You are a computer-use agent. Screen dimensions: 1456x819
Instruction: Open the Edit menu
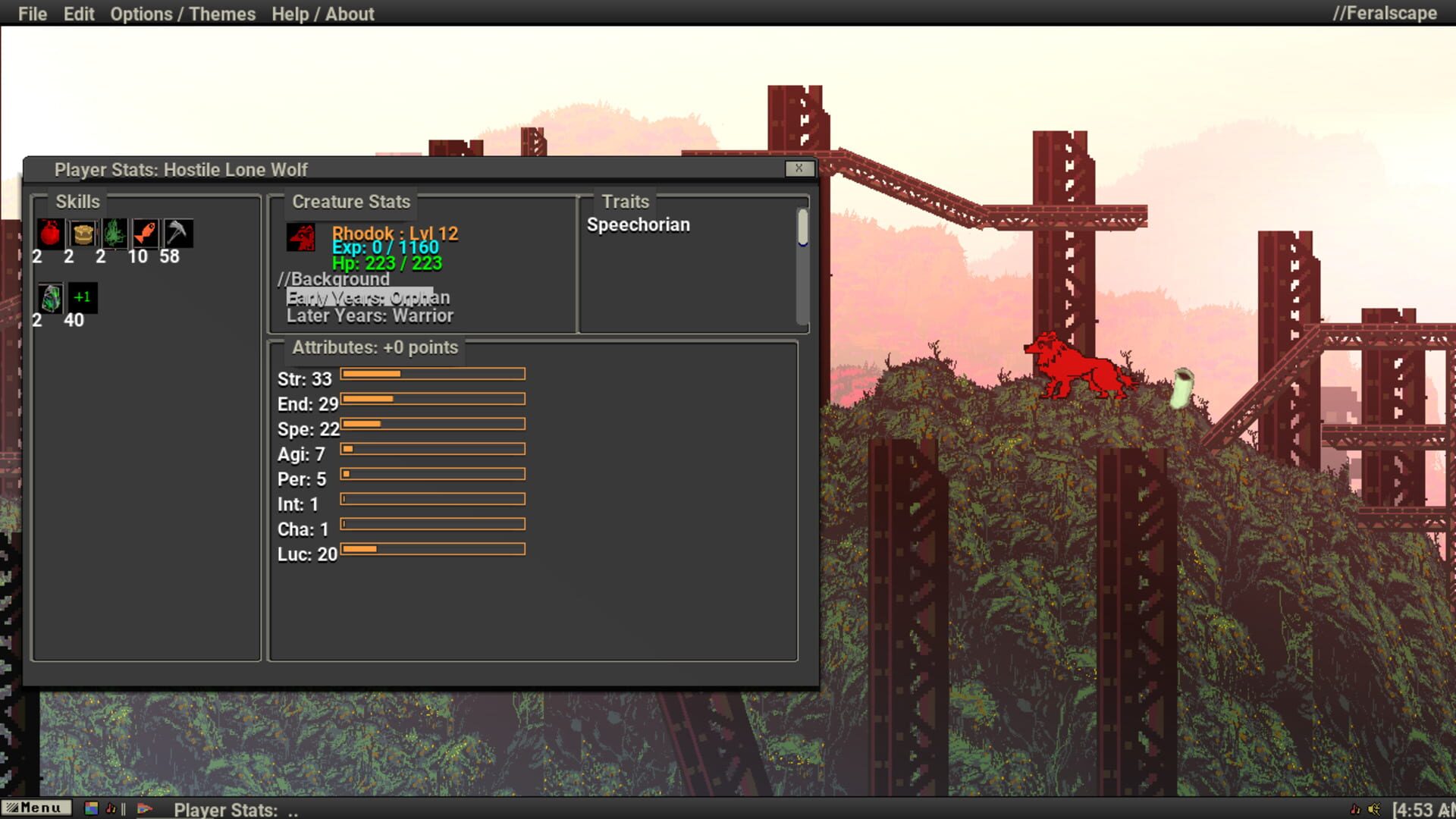(79, 14)
